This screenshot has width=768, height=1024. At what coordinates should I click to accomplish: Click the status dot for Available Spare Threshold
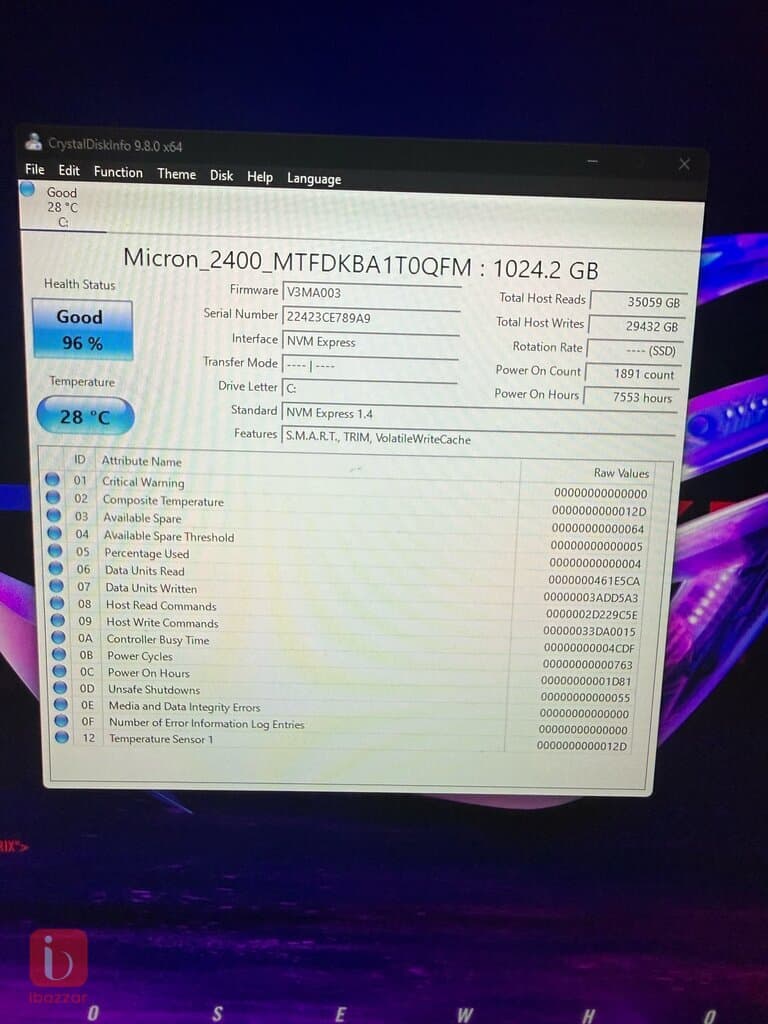pos(55,534)
